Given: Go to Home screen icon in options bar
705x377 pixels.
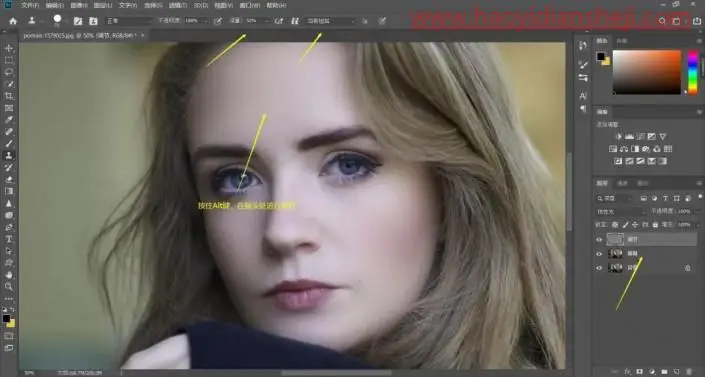Looking at the screenshot, I should coord(13,21).
